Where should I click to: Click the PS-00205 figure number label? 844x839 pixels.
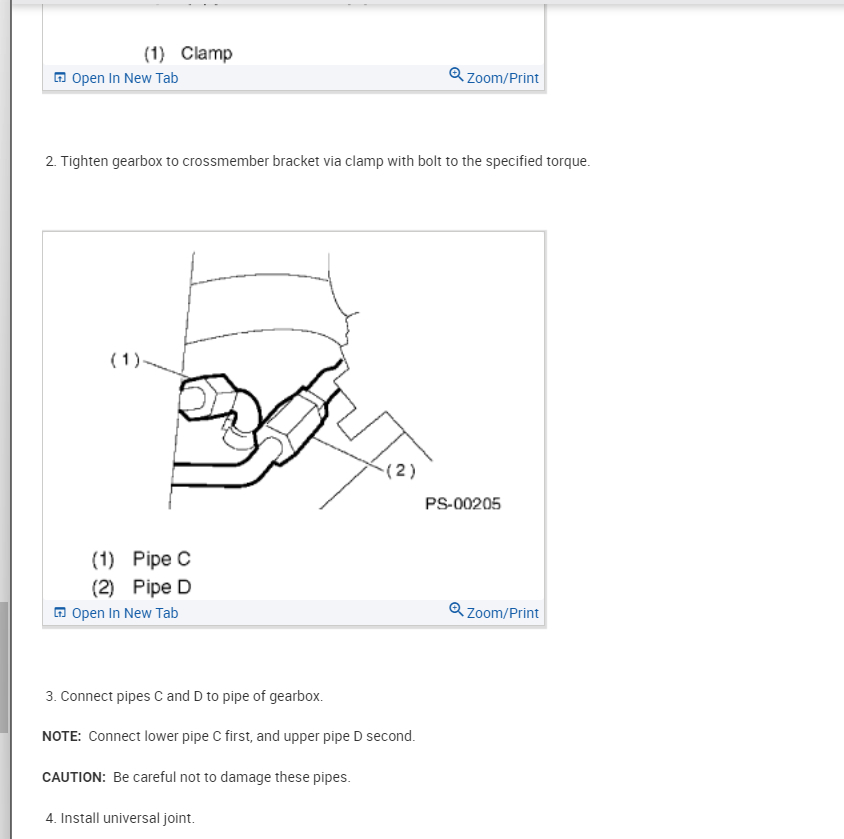click(x=463, y=504)
